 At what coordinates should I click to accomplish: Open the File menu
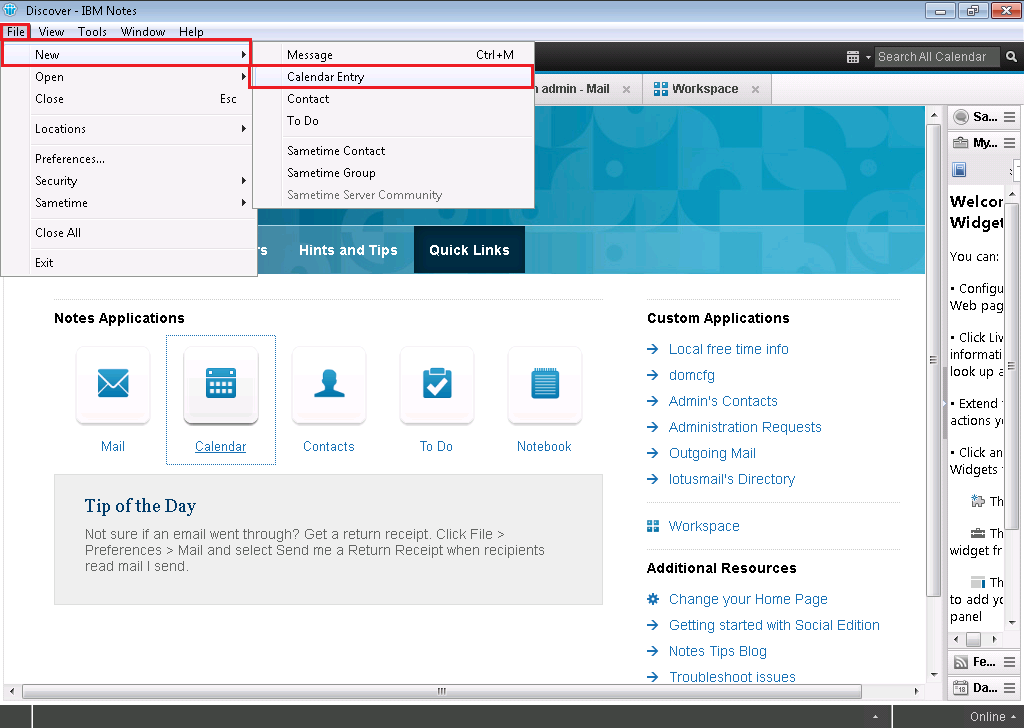click(16, 31)
